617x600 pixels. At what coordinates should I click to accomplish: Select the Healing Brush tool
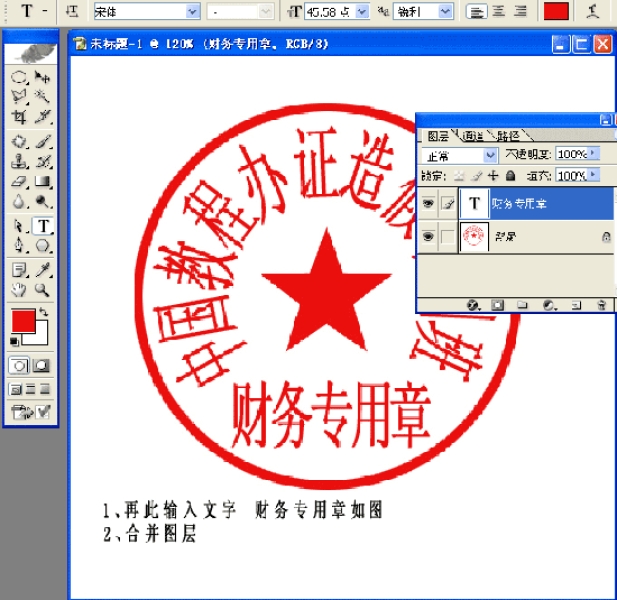coord(18,142)
